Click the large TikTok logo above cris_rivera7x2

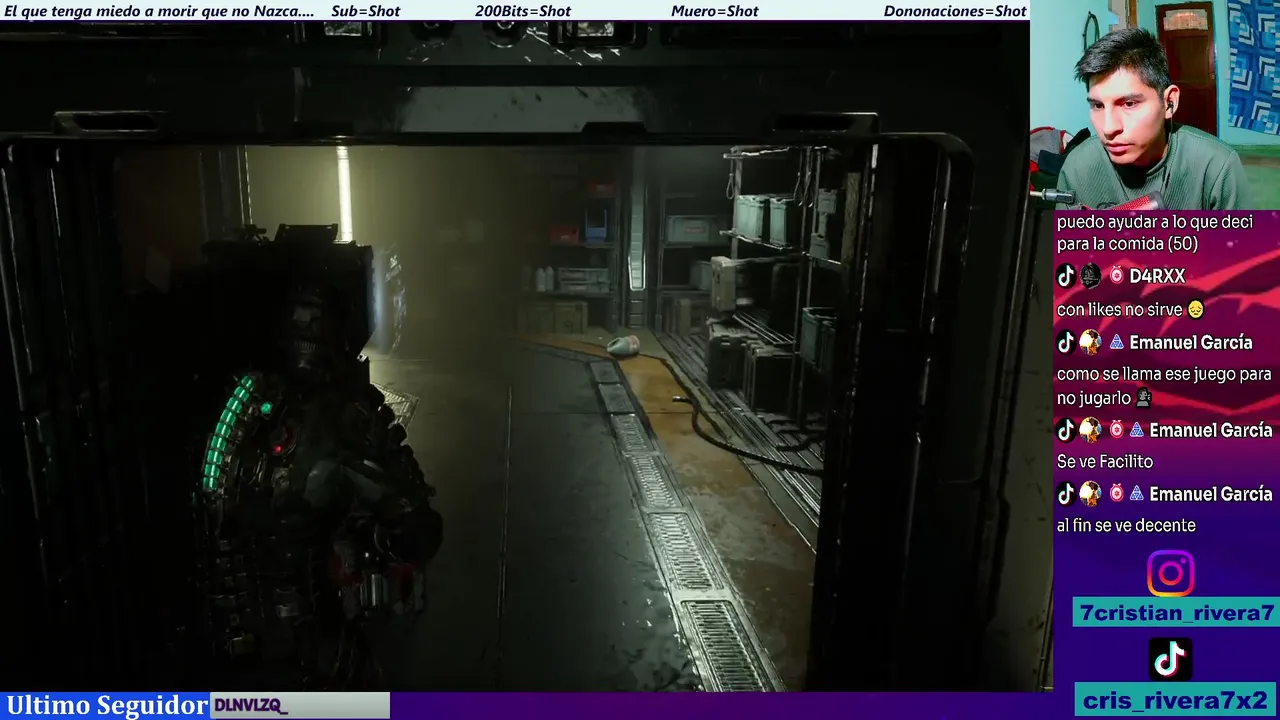click(1170, 660)
